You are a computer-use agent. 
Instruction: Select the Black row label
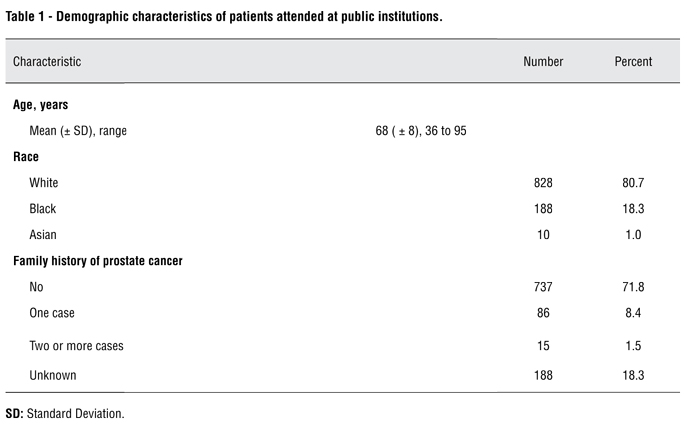click(x=43, y=209)
